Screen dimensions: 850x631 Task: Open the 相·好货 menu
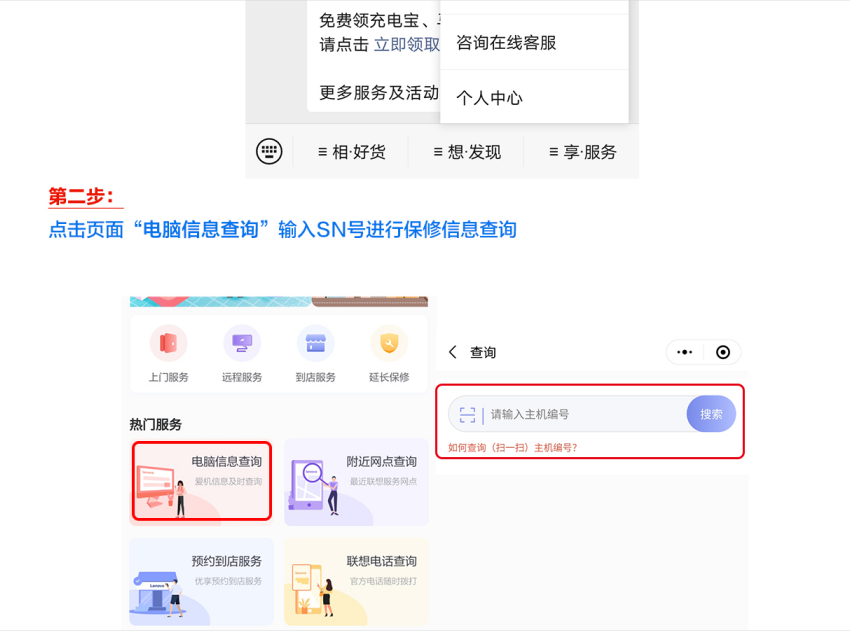point(351,152)
